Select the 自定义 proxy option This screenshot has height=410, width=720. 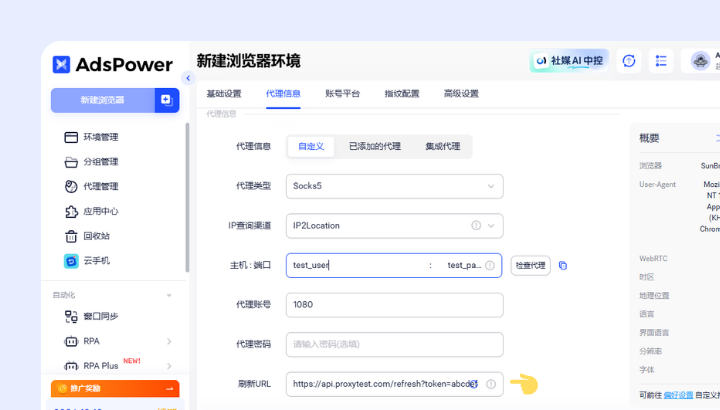tap(311, 146)
